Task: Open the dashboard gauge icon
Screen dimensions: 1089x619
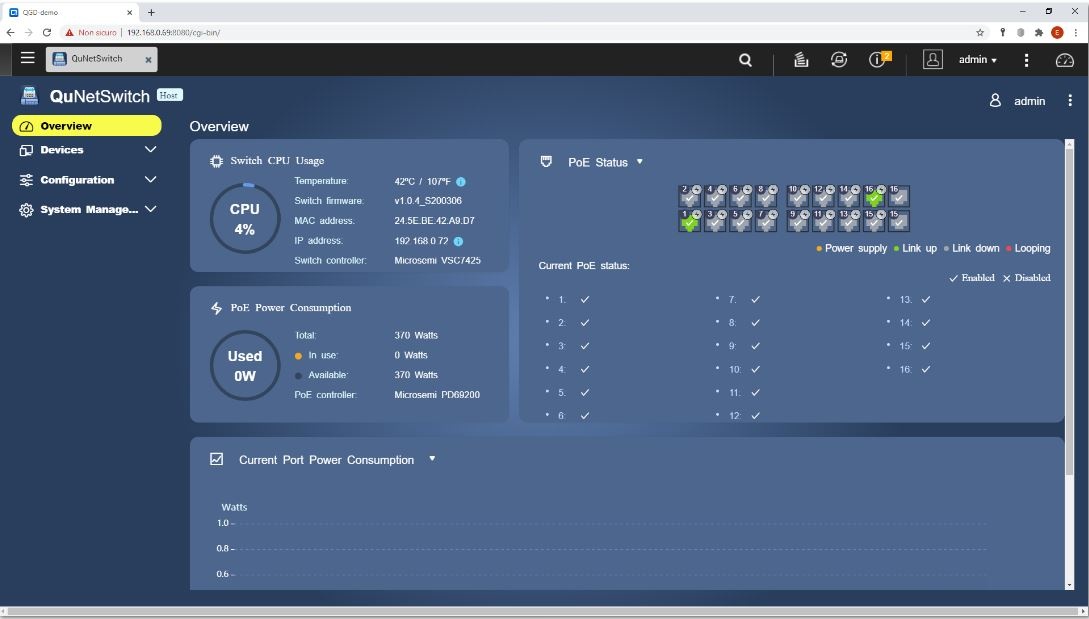Action: [x=1065, y=60]
